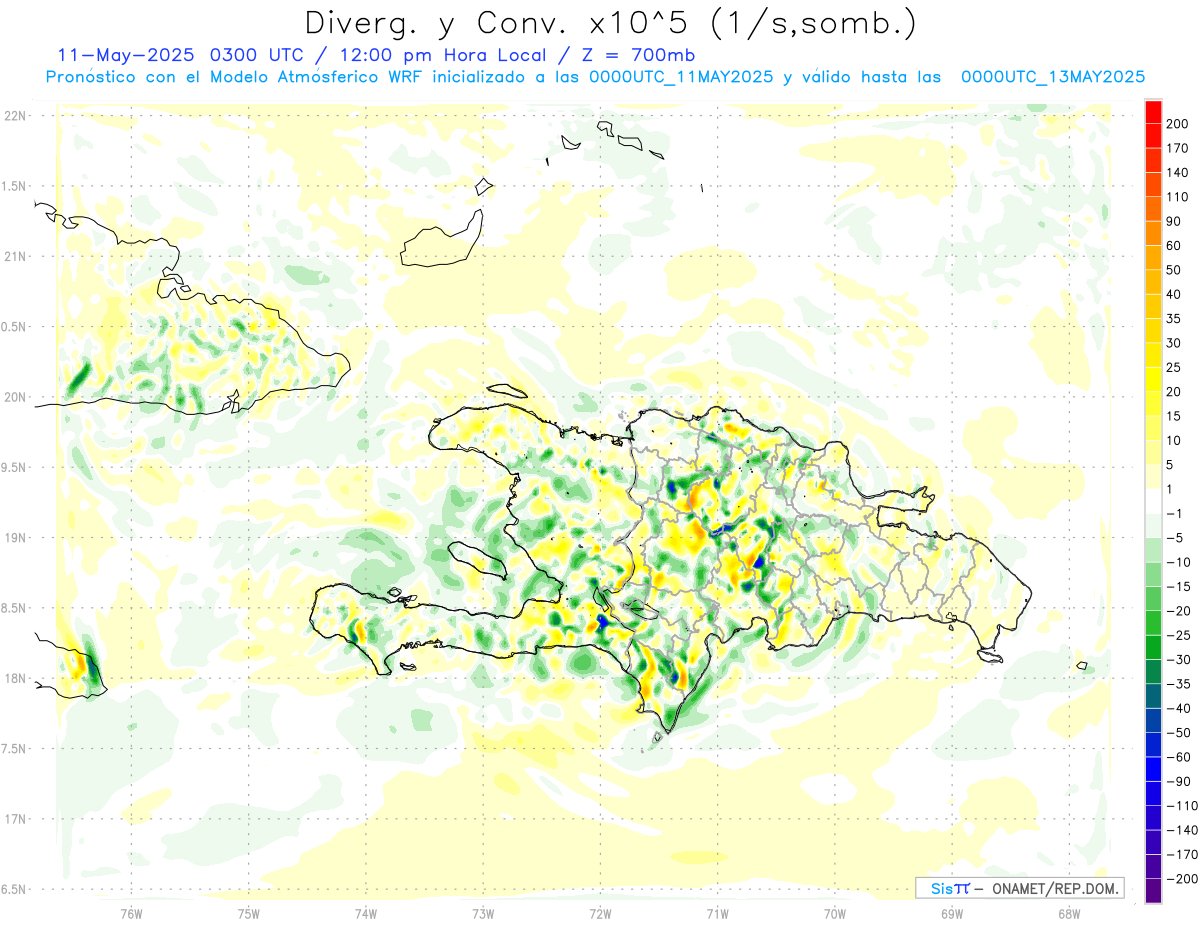Click the legend value 110
Image resolution: width=1200 pixels, height=927 pixels.
pyautogui.click(x=1178, y=197)
